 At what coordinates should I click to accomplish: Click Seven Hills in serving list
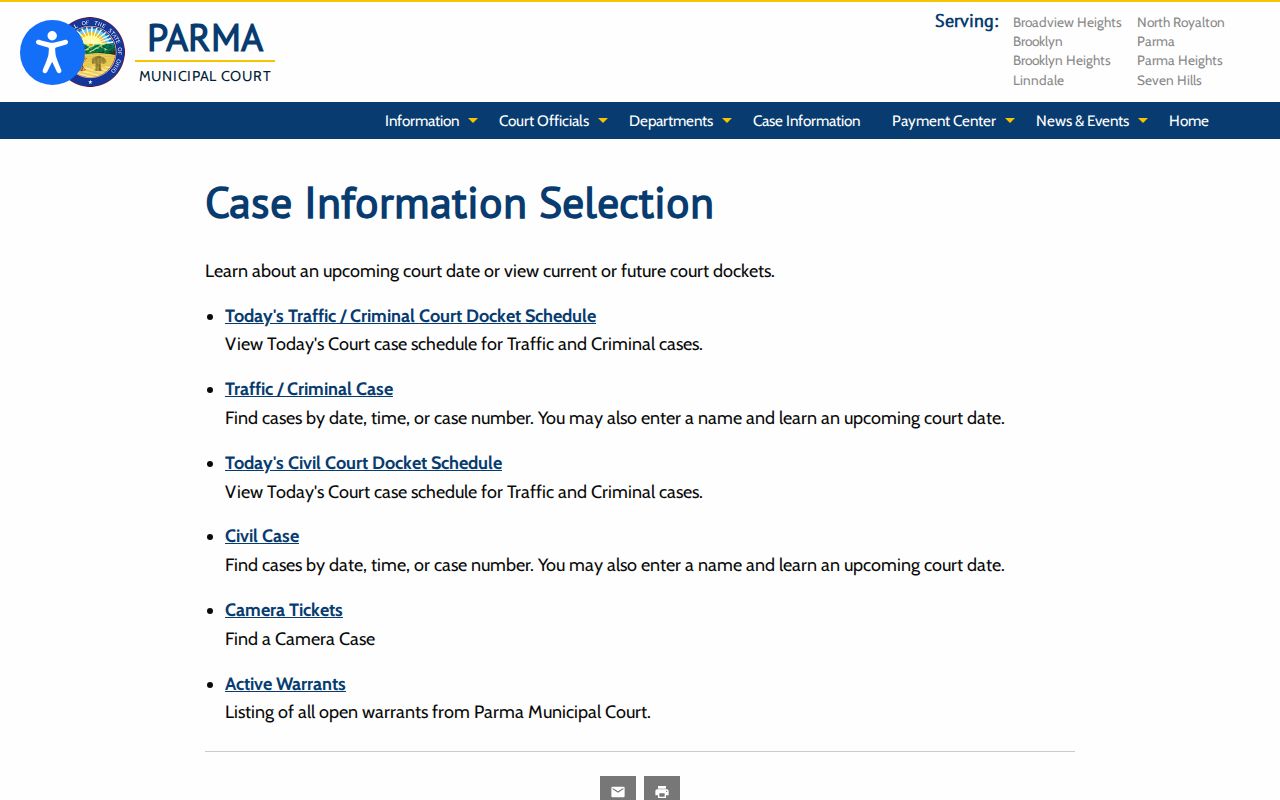tap(1169, 80)
